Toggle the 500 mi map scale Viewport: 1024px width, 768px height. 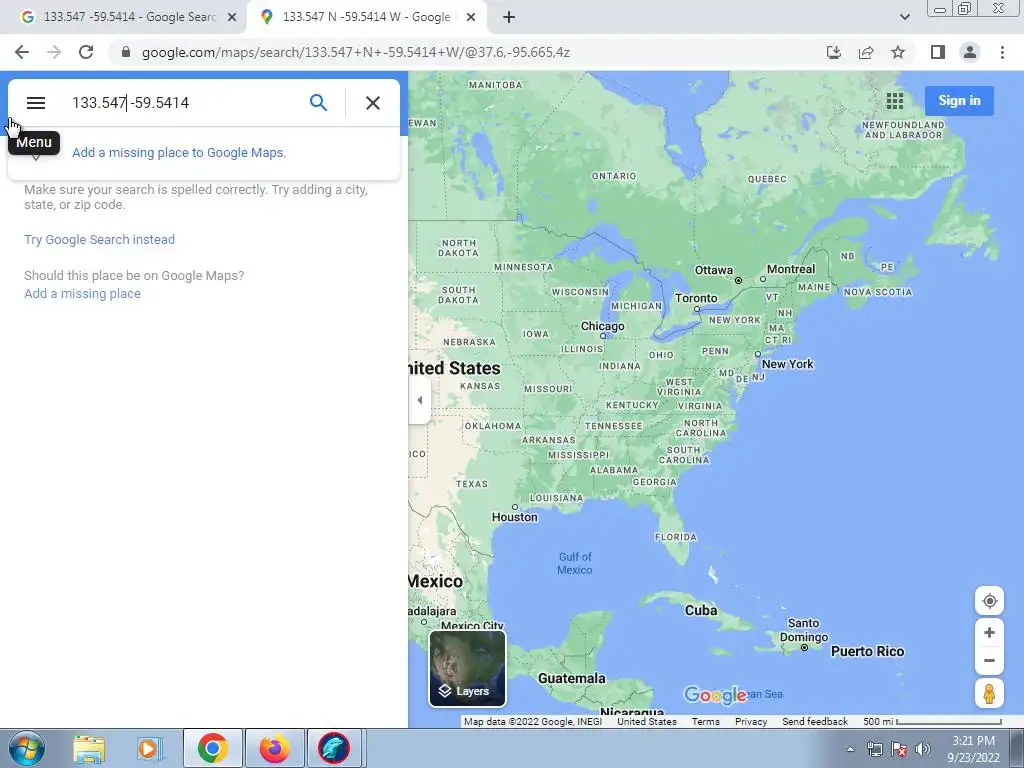932,722
